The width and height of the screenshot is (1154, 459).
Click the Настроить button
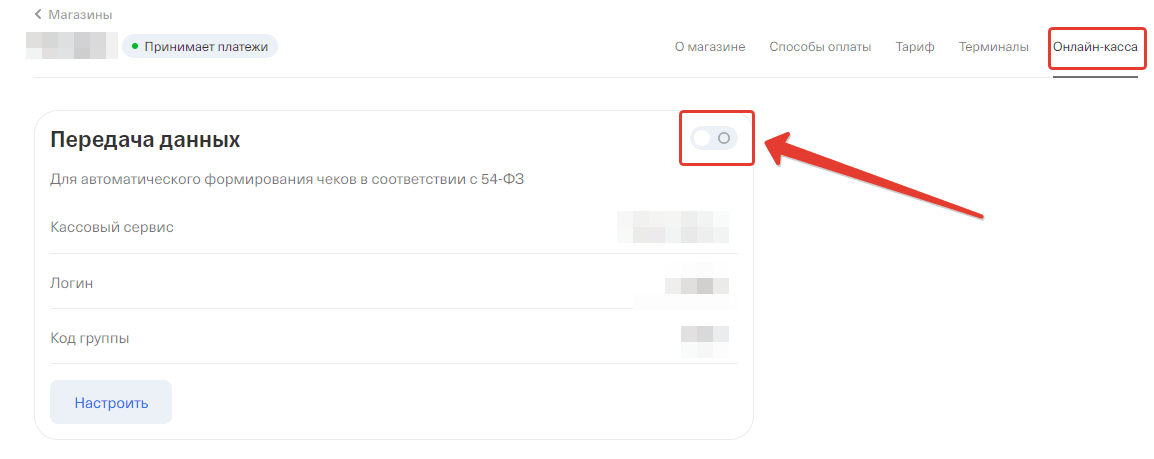[x=111, y=402]
